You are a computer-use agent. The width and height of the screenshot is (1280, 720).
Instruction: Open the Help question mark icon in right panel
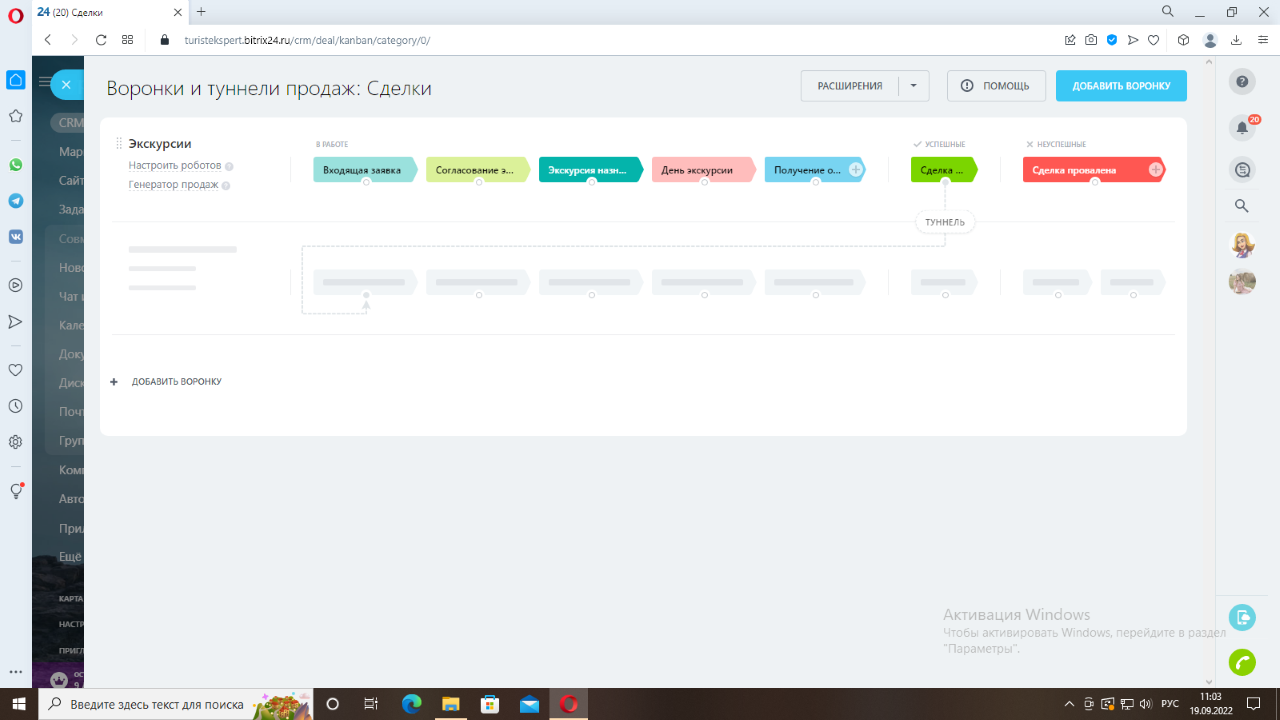click(x=1242, y=82)
